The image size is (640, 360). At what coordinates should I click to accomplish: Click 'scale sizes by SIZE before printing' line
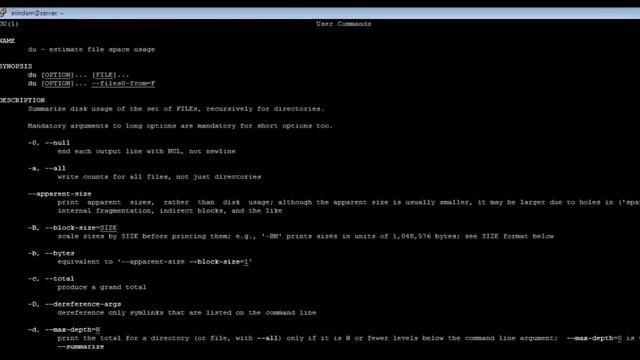tap(306, 236)
